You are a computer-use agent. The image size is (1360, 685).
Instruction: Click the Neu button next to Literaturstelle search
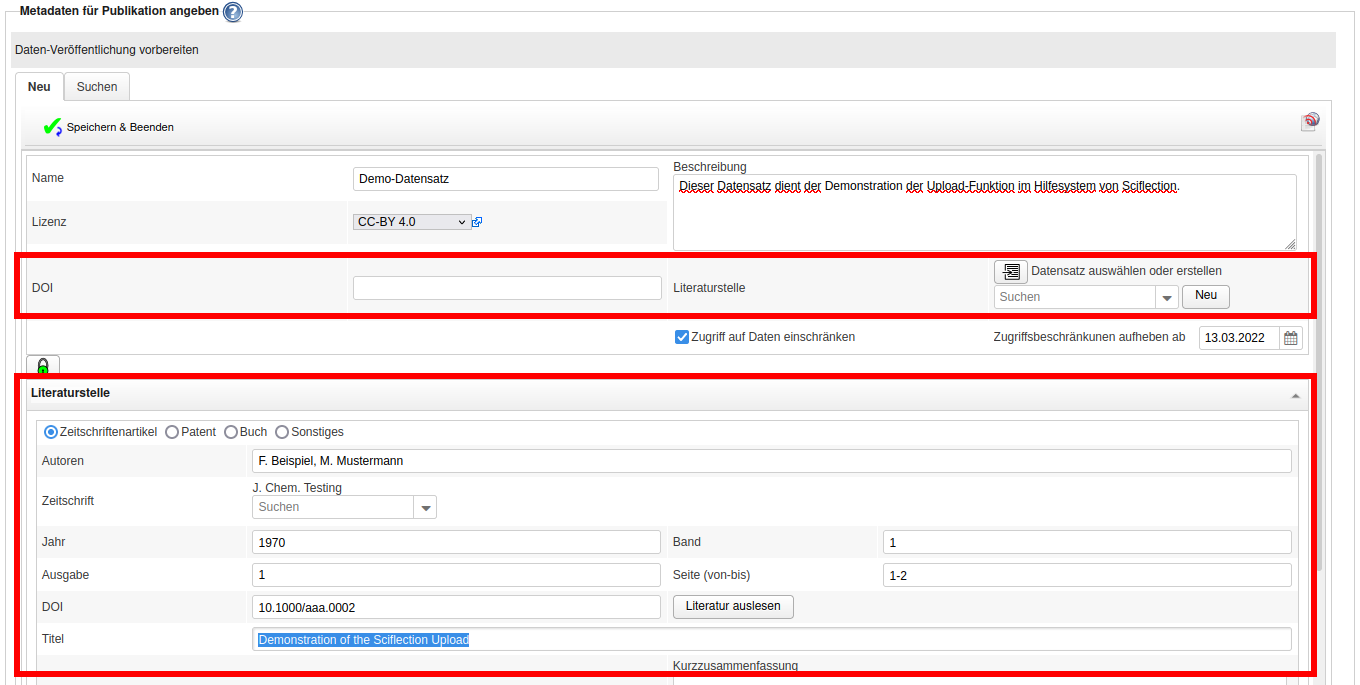[1205, 296]
